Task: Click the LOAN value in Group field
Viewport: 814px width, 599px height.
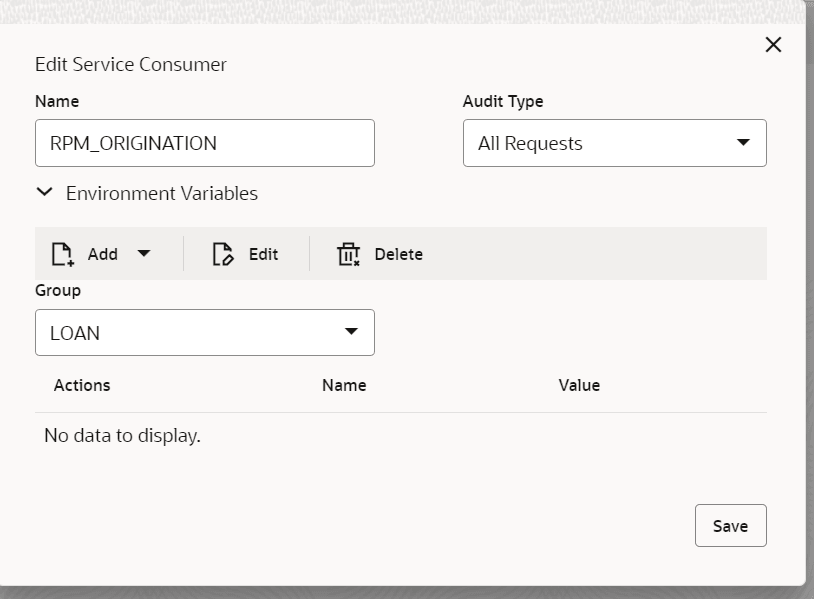Action: tap(75, 333)
